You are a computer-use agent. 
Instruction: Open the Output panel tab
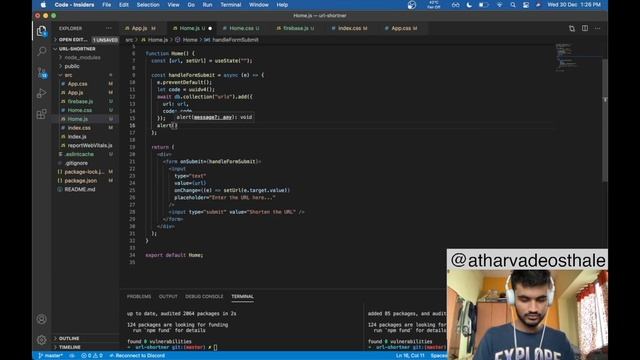[168, 297]
